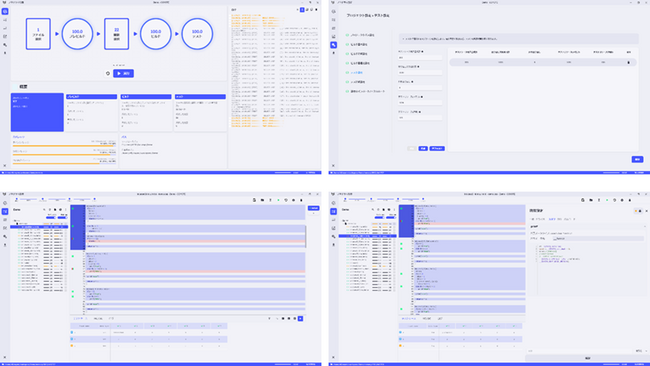
Task: Click the circular reset icon beside the run button
Action: click(108, 73)
